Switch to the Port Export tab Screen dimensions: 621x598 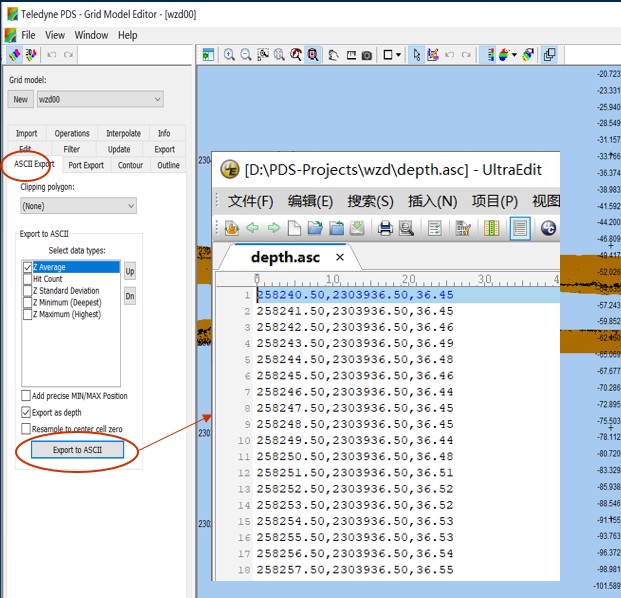tap(86, 165)
